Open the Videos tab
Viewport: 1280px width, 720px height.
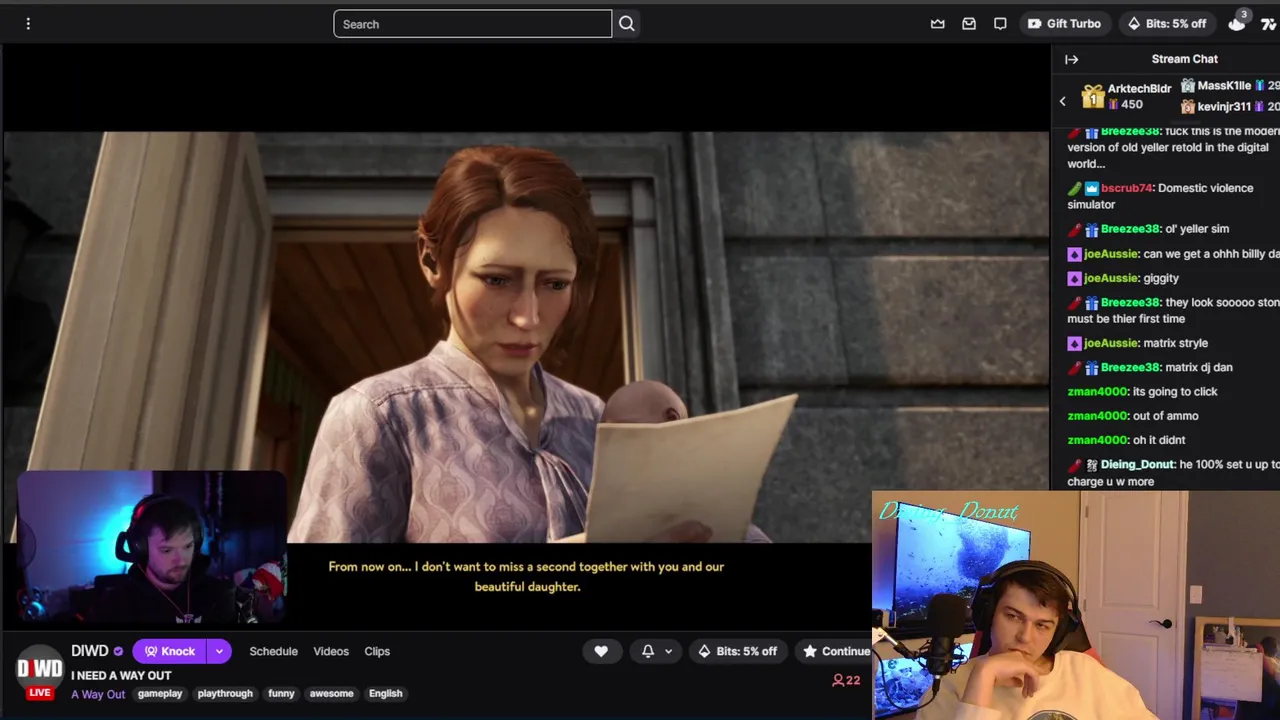(331, 651)
